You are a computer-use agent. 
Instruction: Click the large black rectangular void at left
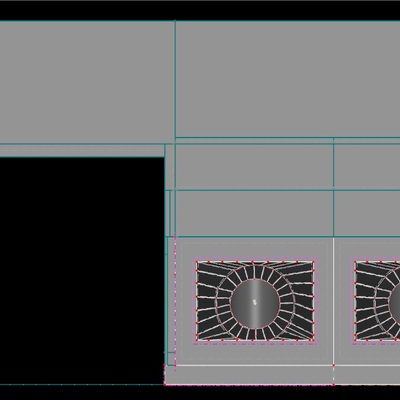(x=82, y=271)
